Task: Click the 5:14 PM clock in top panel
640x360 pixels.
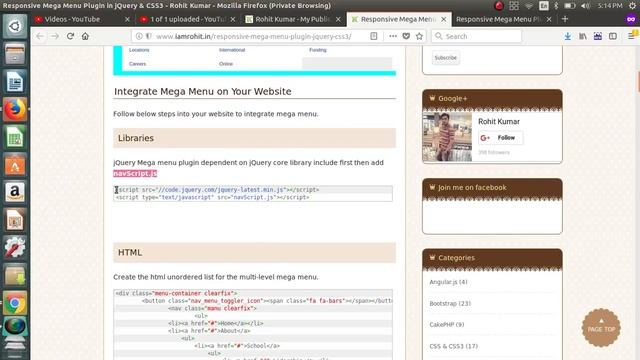Action: [610, 6]
